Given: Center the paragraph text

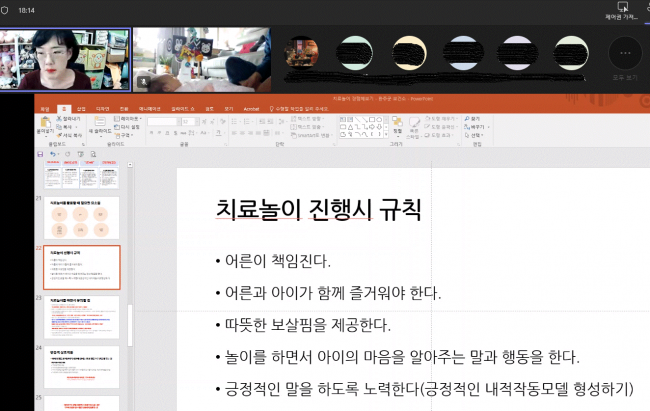Looking at the screenshot, I should (243, 133).
